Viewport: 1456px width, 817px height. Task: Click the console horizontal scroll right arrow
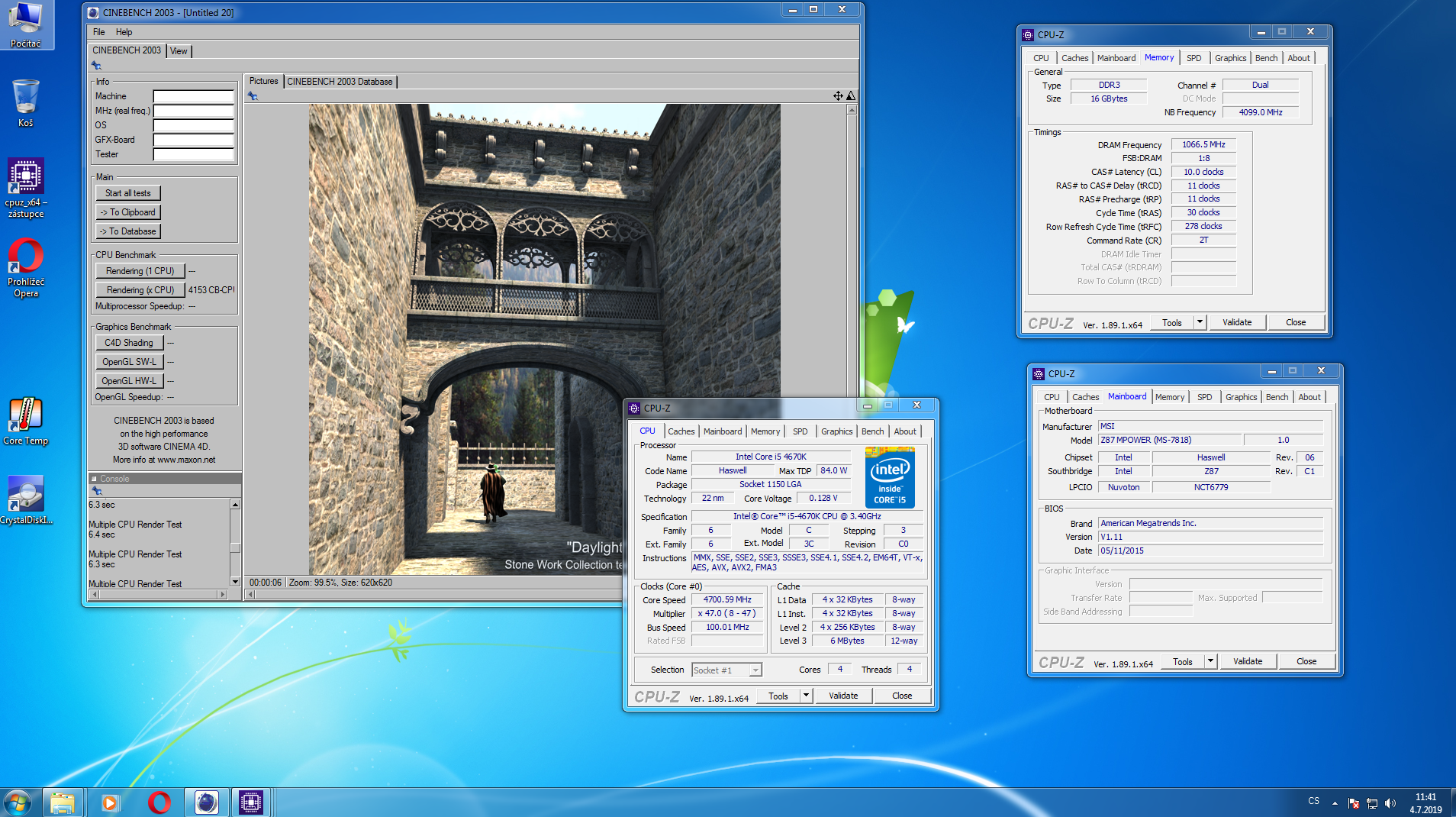(222, 594)
